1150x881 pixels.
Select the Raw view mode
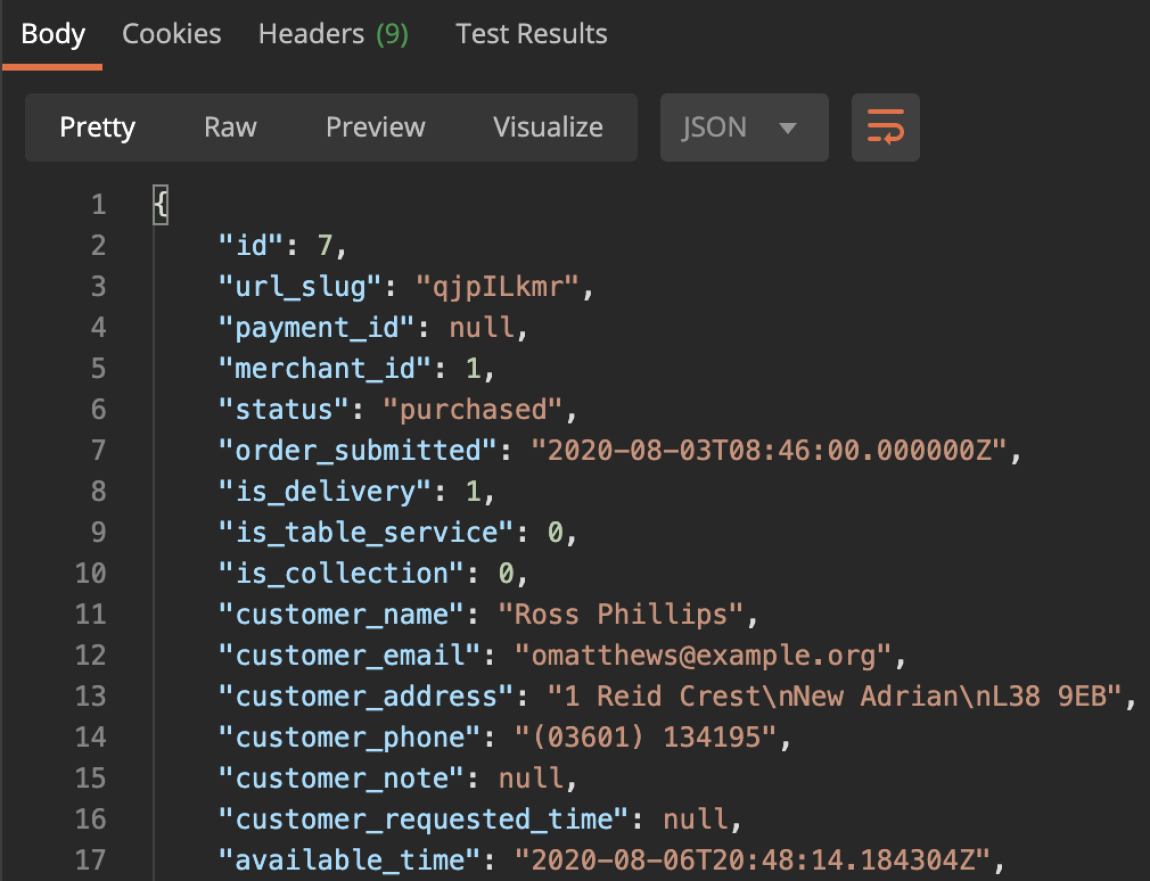[x=230, y=127]
